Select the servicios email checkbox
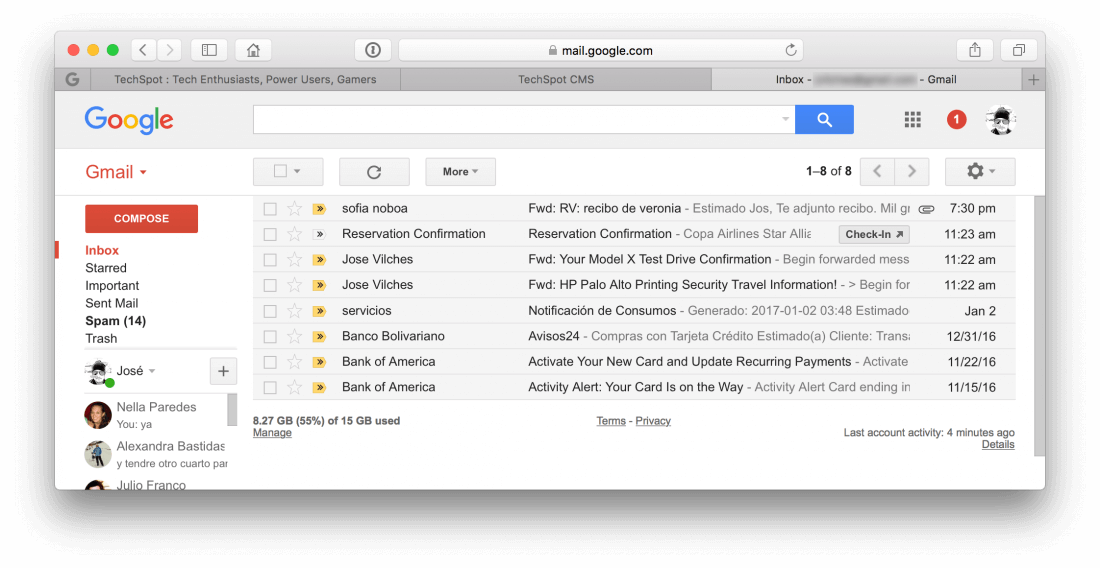The height and width of the screenshot is (568, 1100). pos(270,311)
